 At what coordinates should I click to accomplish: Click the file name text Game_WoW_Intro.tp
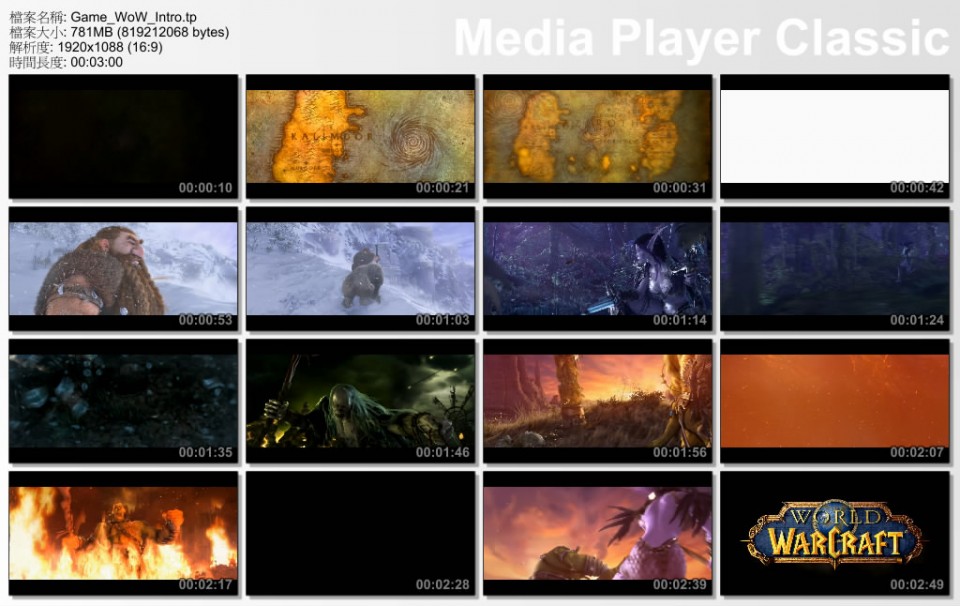(x=133, y=17)
